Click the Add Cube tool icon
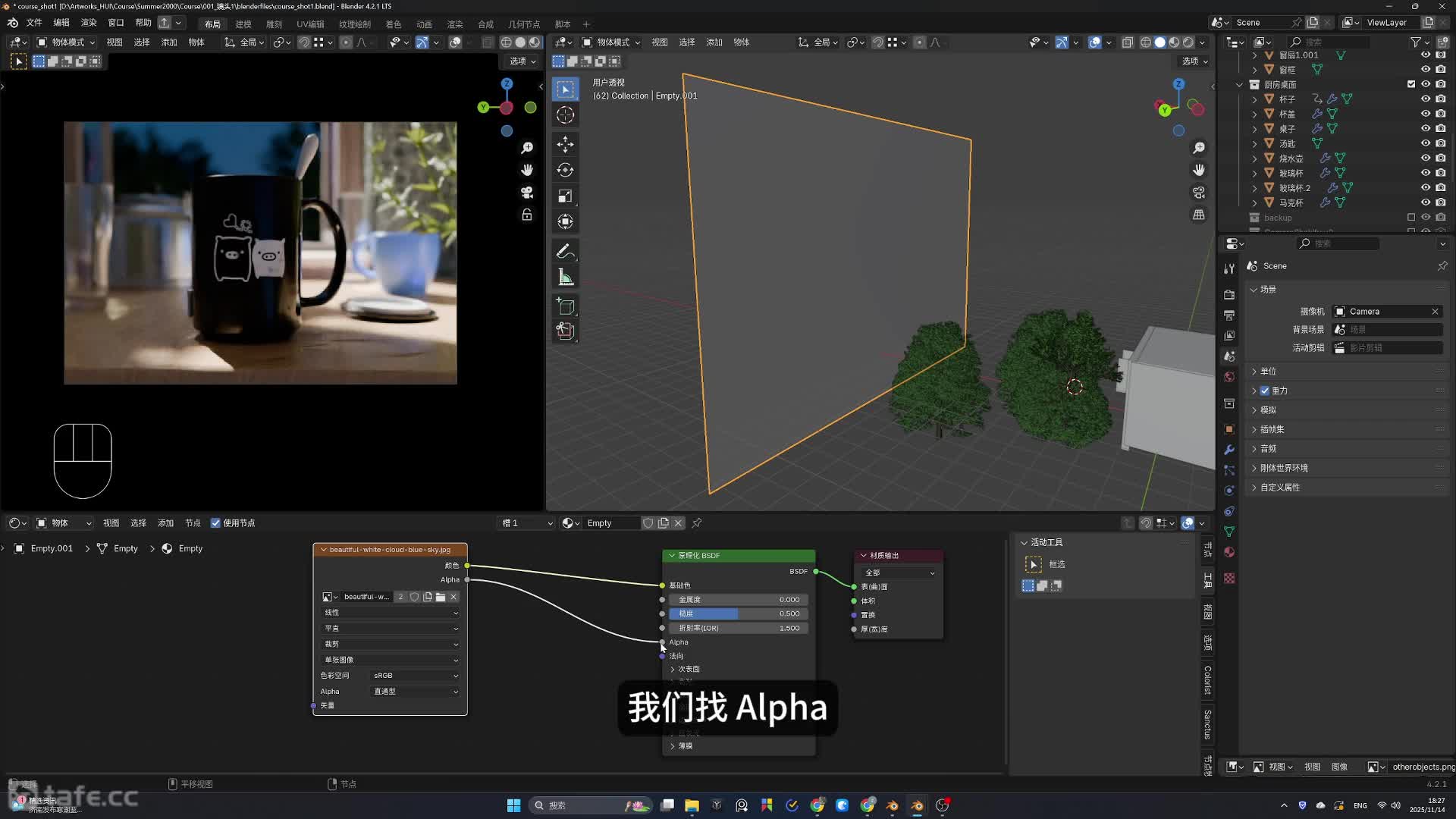 [565, 306]
